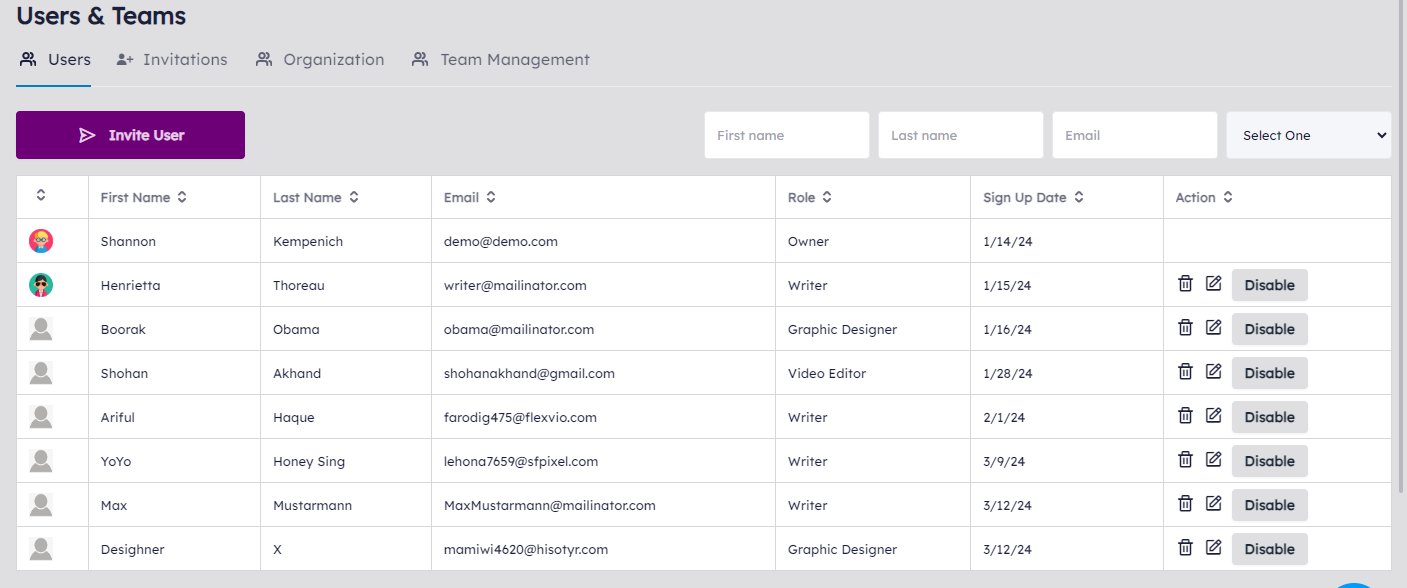The width and height of the screenshot is (1407, 588).
Task: Disable user Henrietta Thoreau
Action: (1269, 285)
